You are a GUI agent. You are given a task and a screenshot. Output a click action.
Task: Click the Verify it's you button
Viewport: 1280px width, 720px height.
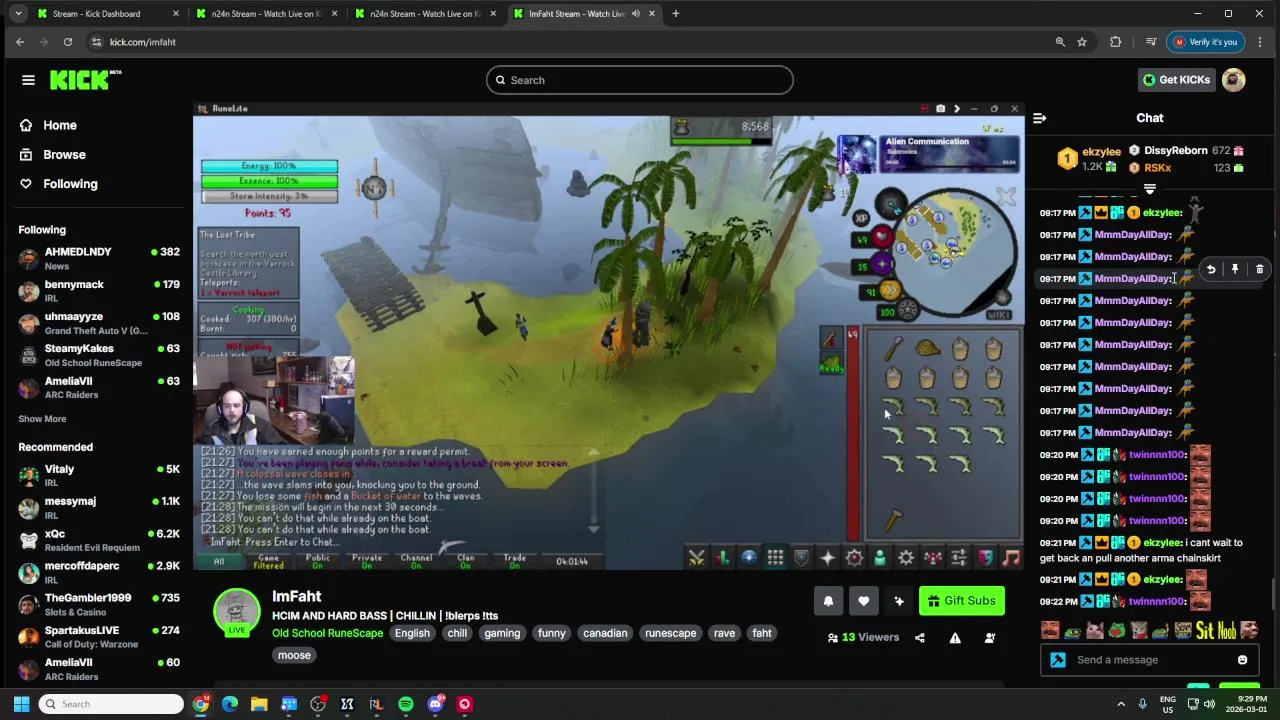click(x=1205, y=42)
